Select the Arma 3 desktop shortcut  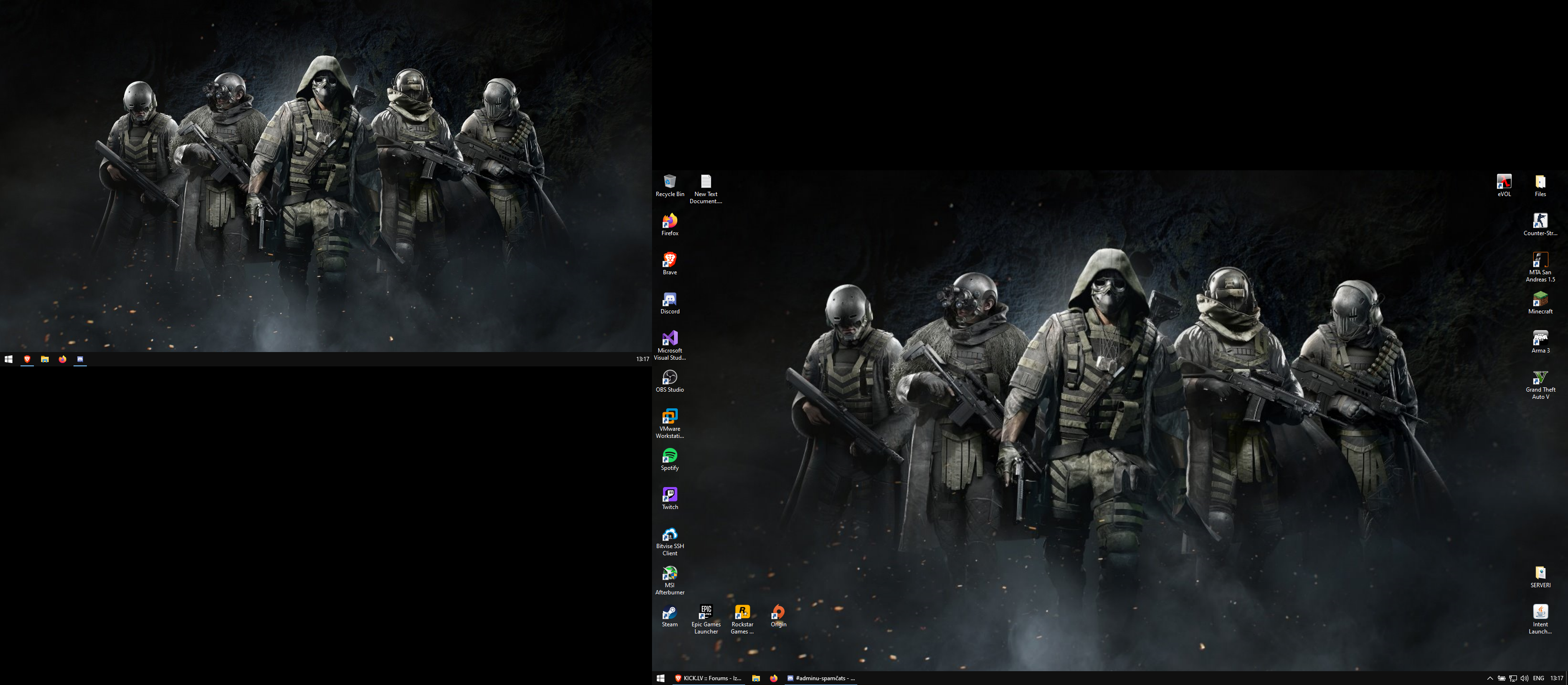tap(1540, 342)
